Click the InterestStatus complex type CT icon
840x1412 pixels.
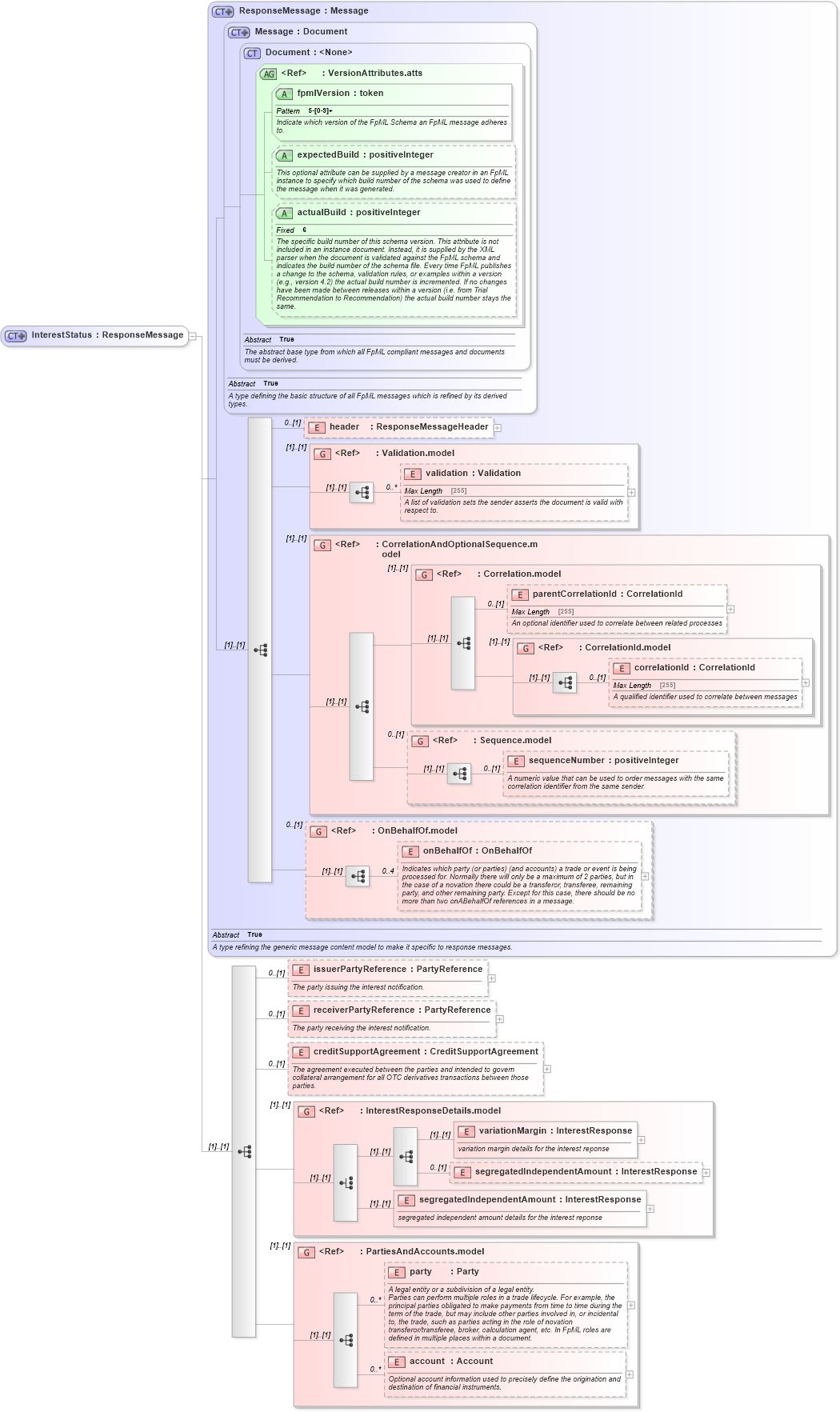tap(16, 336)
